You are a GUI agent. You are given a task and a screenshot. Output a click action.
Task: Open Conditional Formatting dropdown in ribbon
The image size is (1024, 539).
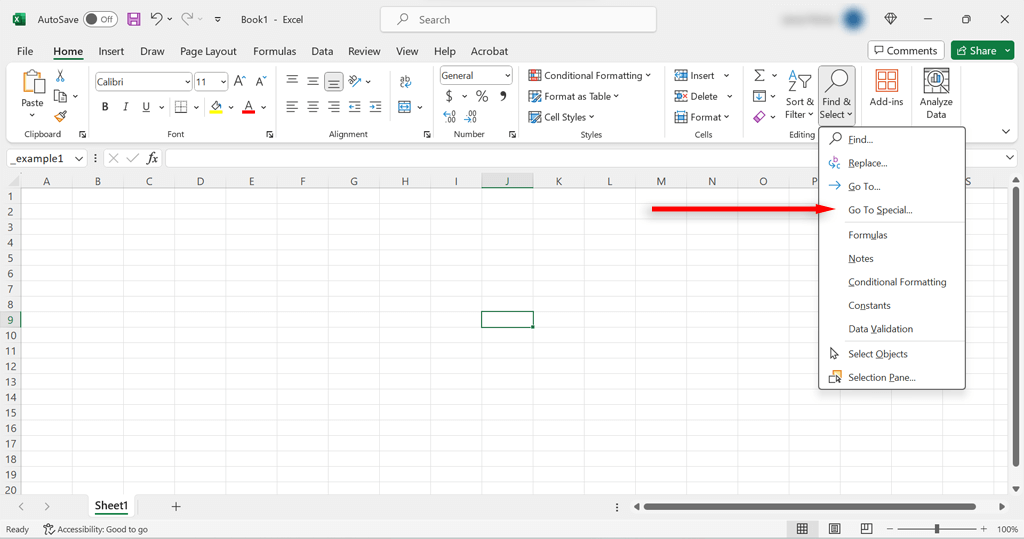point(590,76)
